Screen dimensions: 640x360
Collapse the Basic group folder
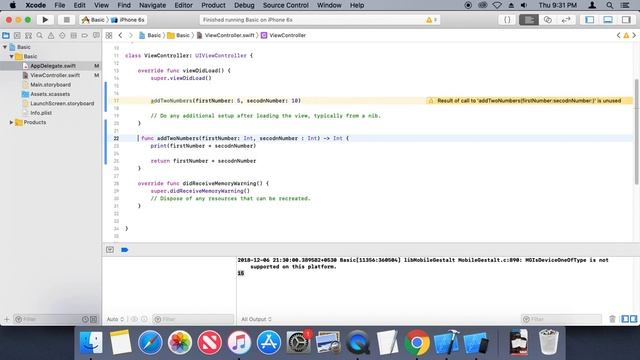click(11, 56)
